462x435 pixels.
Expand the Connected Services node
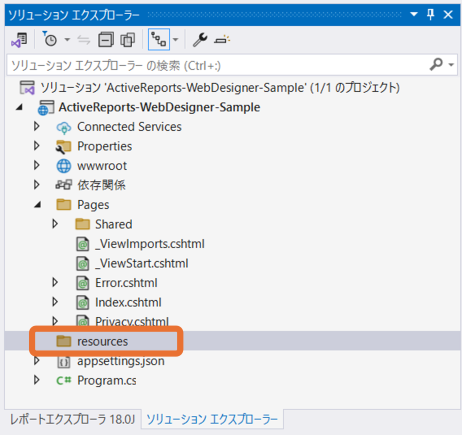click(37, 126)
